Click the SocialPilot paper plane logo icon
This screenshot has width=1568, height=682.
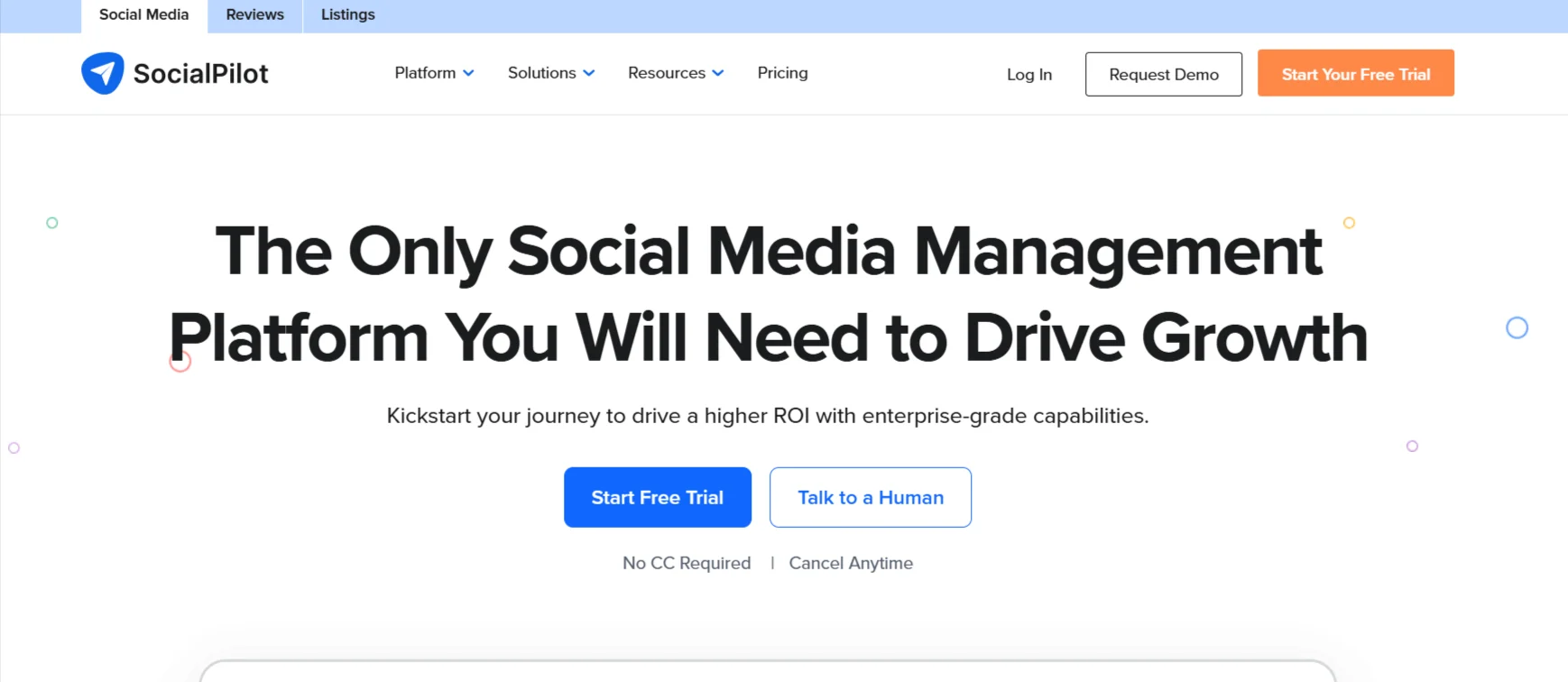tap(102, 72)
